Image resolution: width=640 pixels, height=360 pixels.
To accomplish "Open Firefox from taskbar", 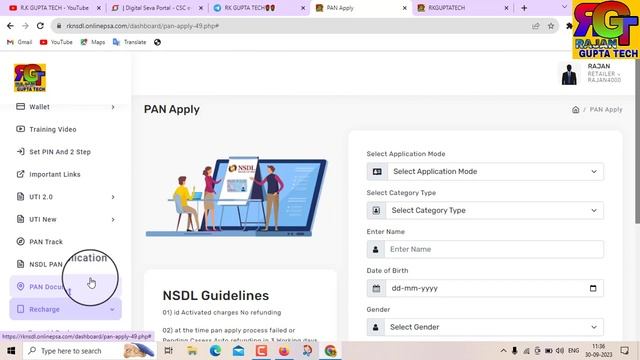I will [284, 351].
